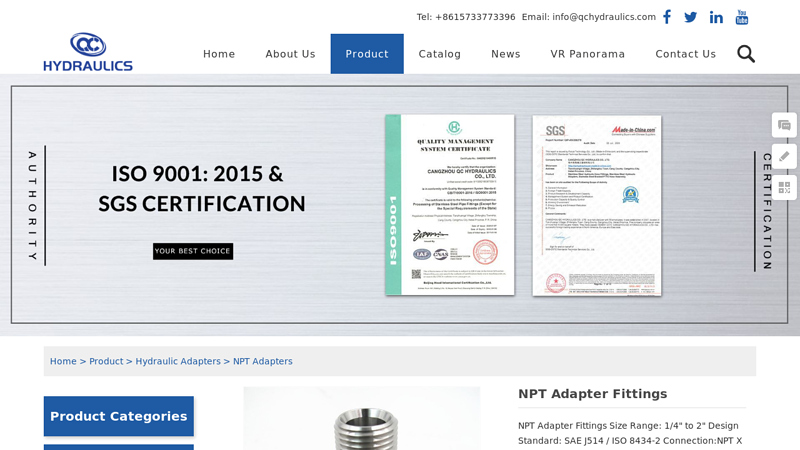Open the Twitter social icon
This screenshot has width=800, height=450.
click(x=690, y=17)
